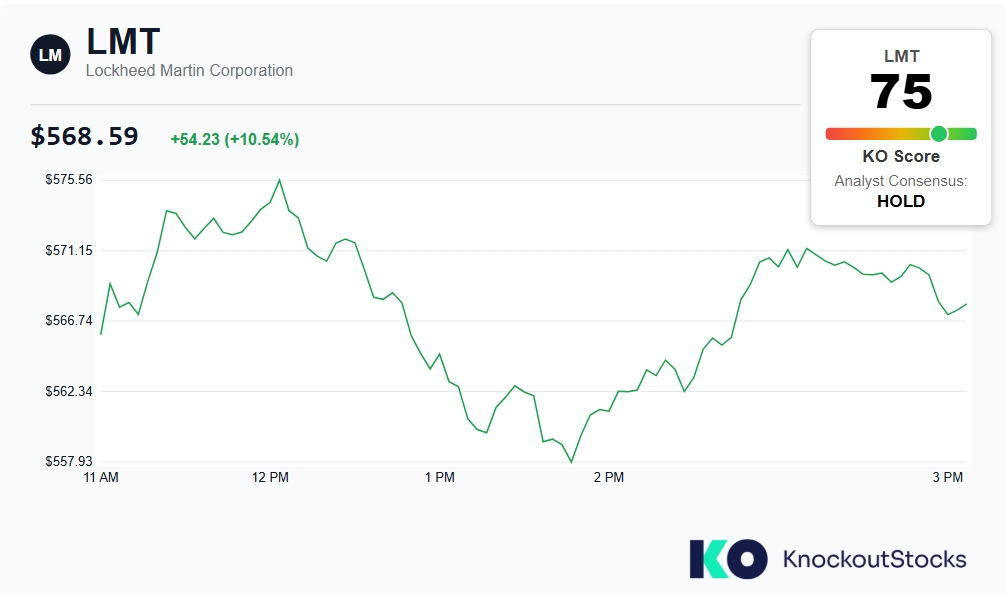Image resolution: width=1006 pixels, height=595 pixels.
Task: Click the price line's lowest trough before 2 PM
Action: (571, 461)
